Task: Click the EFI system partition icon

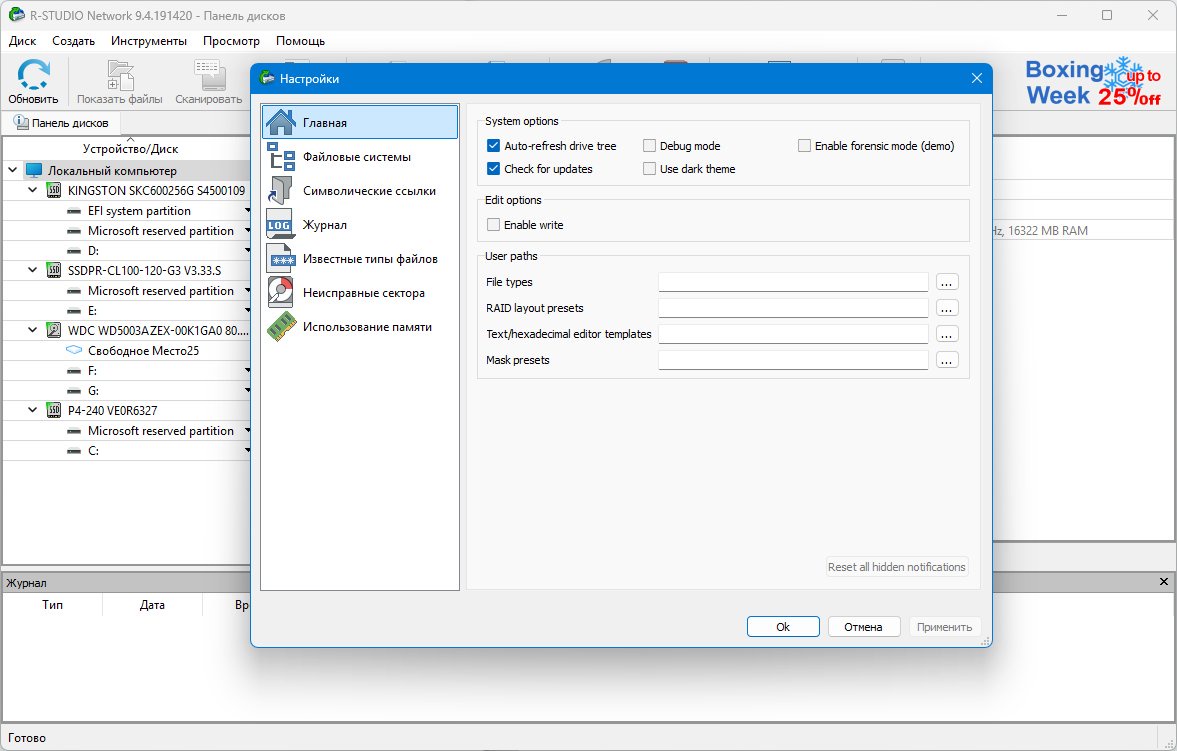Action: (x=74, y=211)
